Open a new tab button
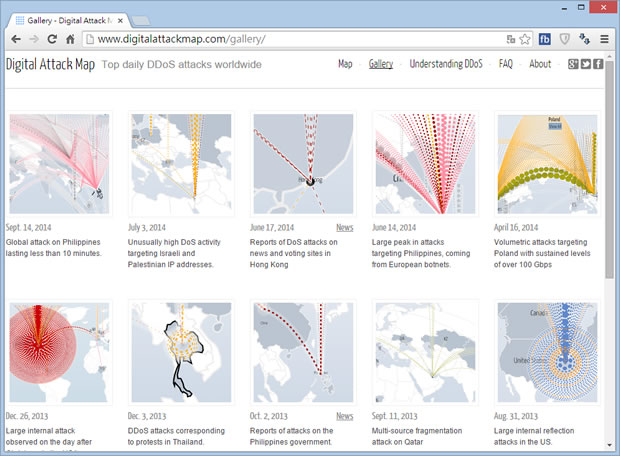This screenshot has width=620, height=456. [x=141, y=21]
